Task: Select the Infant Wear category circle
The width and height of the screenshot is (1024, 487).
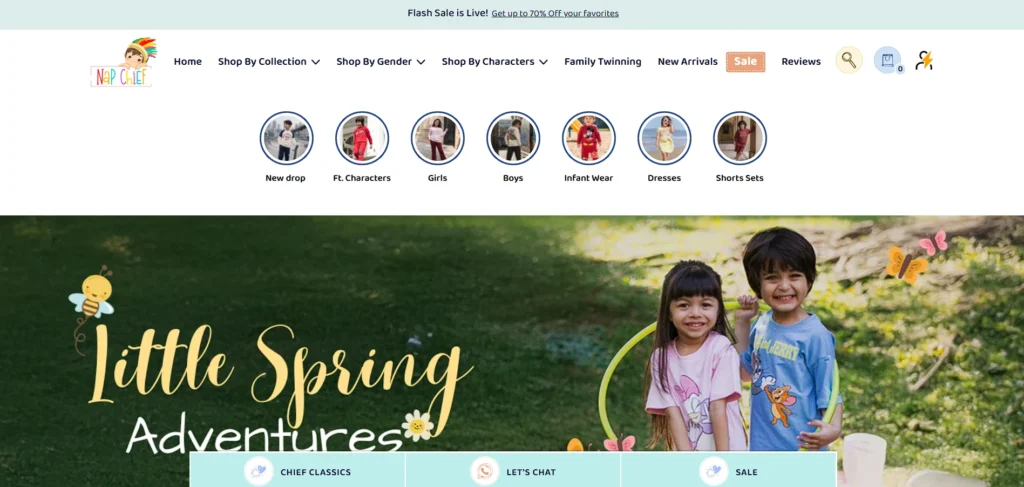Action: [588, 138]
